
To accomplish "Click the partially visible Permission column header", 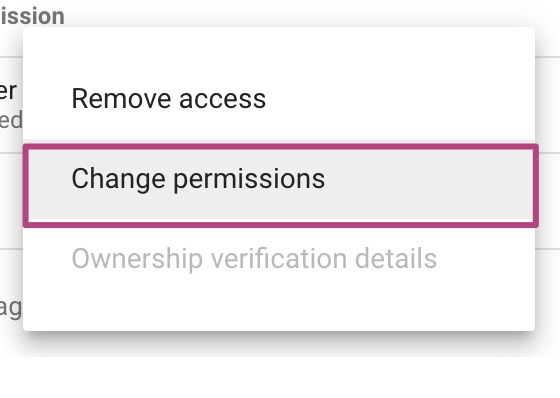I will pos(32,16).
